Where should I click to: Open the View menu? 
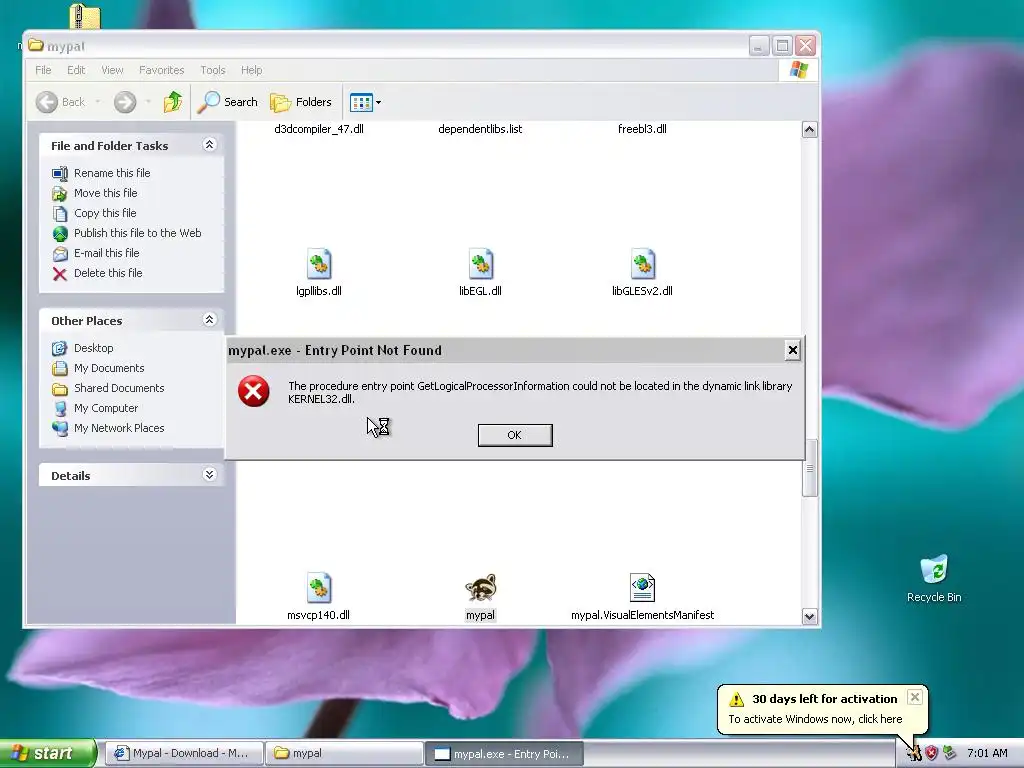112,70
